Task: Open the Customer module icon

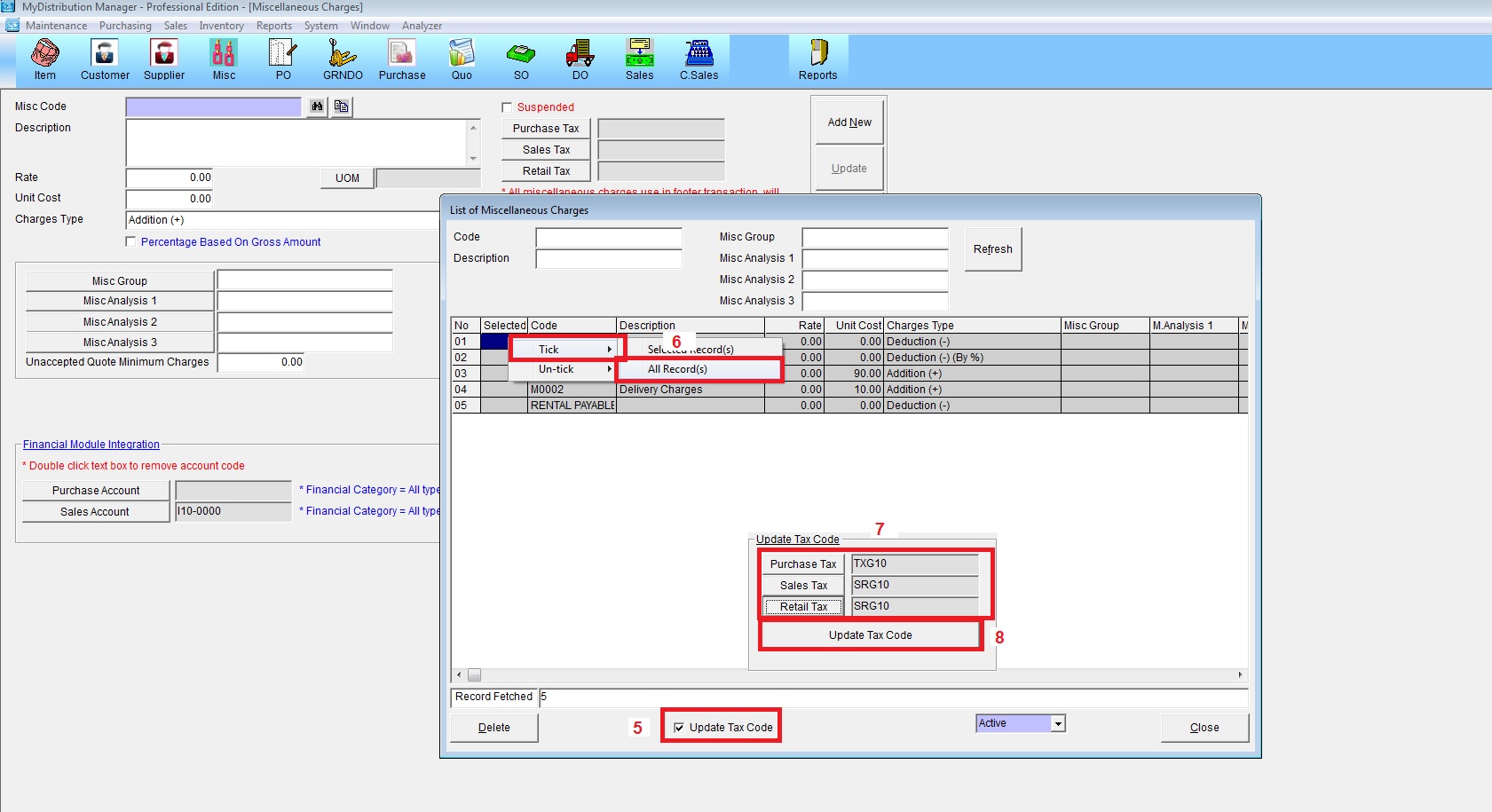Action: tap(105, 59)
